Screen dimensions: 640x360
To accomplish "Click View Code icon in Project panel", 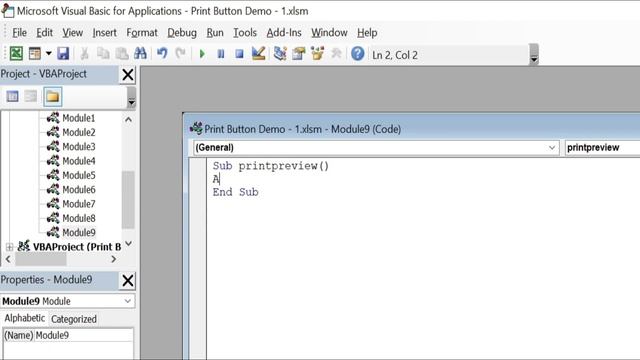I will click(13, 96).
